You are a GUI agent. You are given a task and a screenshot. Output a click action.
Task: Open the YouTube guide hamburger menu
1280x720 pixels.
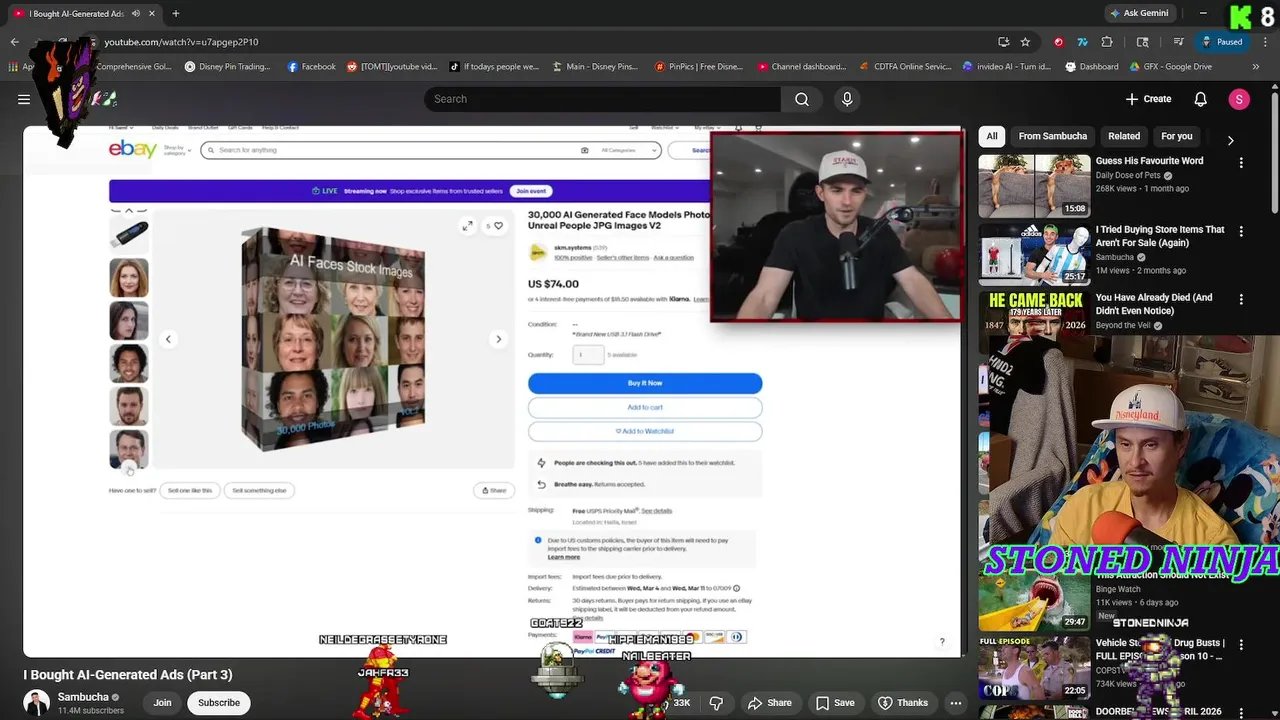pyautogui.click(x=24, y=99)
